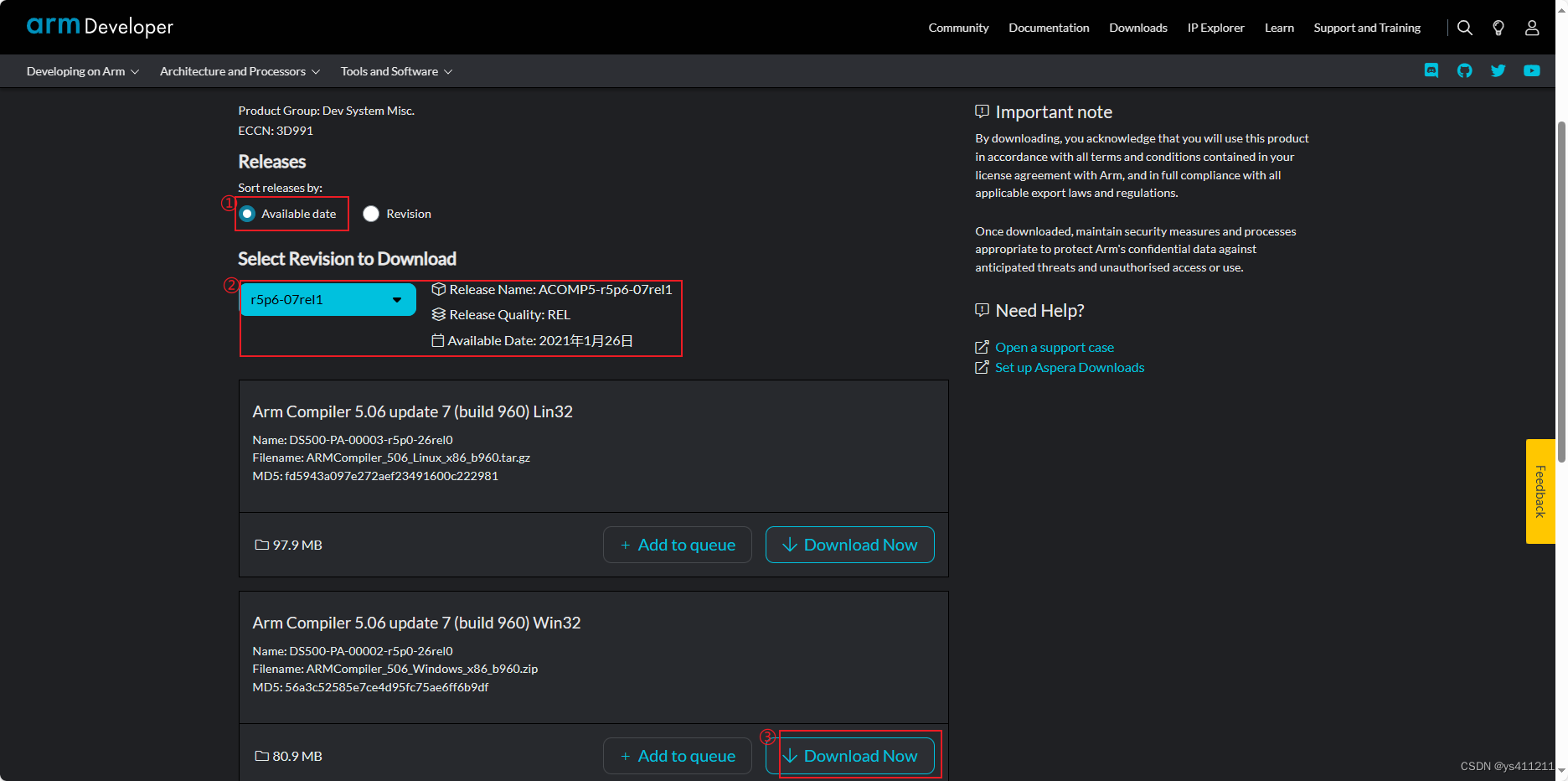Click the lightbulb icon in header

tap(1498, 28)
